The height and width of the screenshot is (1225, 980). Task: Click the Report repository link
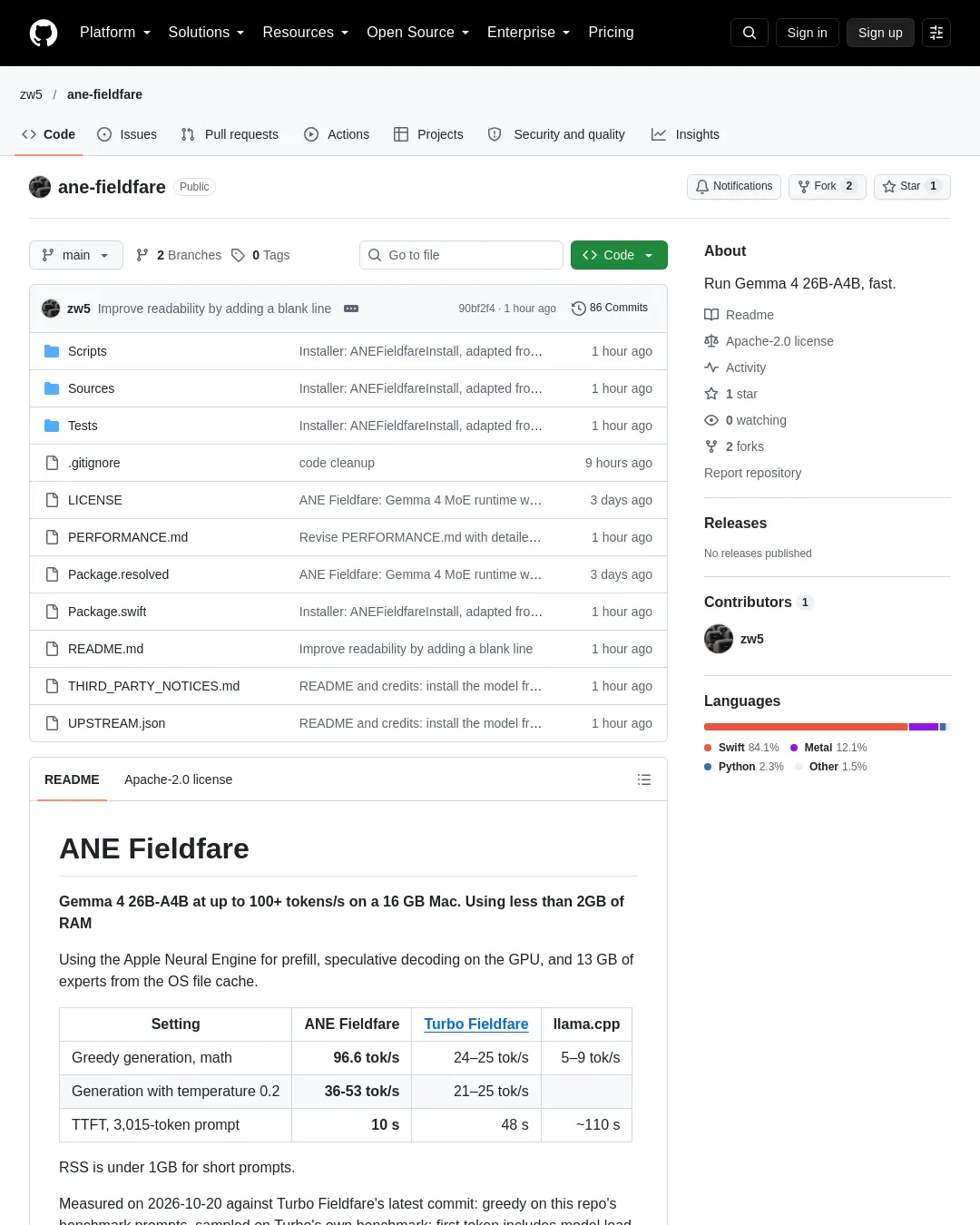(752, 473)
